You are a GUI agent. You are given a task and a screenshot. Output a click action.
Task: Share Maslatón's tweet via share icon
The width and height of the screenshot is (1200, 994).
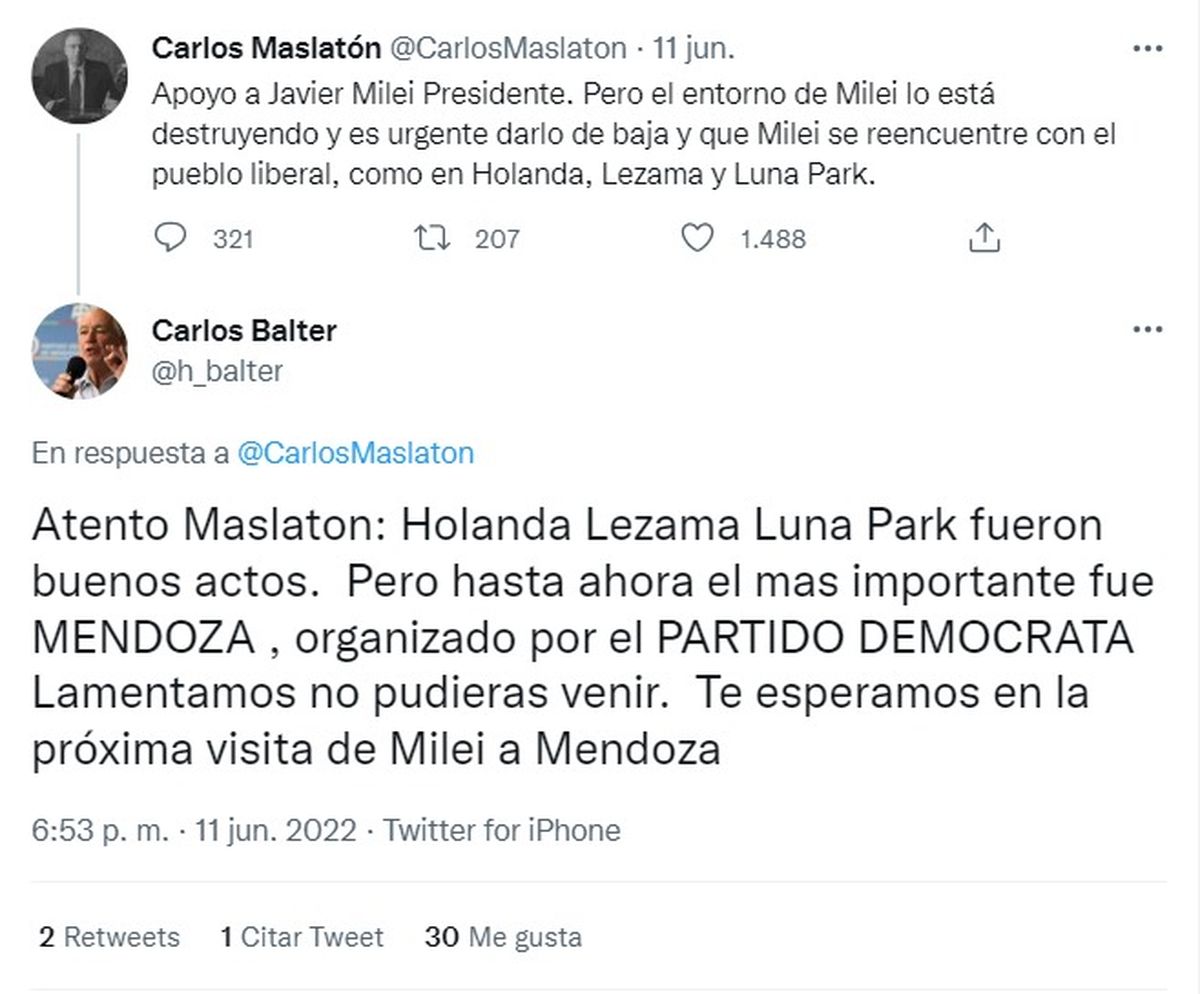click(x=984, y=238)
